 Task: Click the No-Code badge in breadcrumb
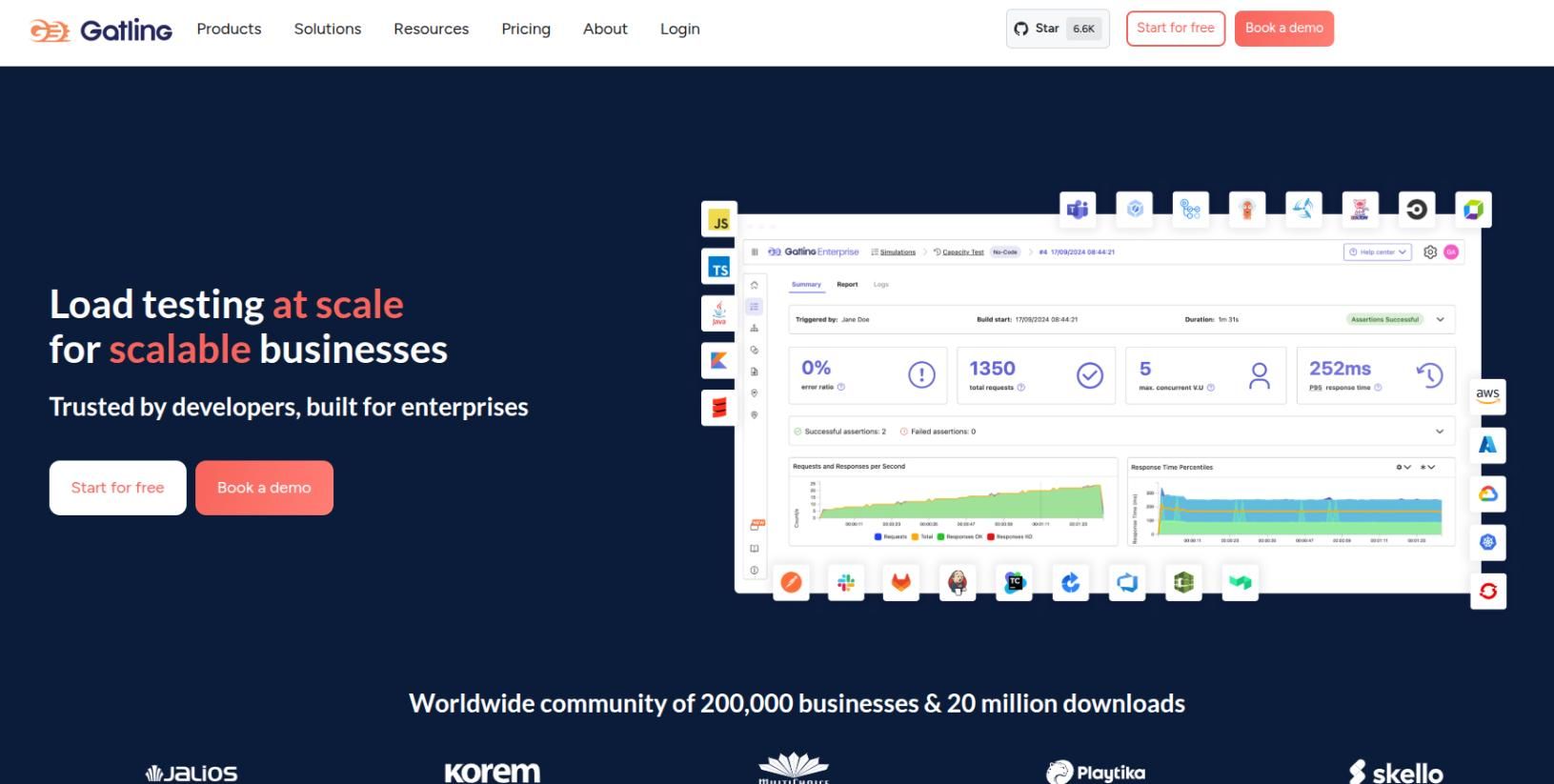point(1005,252)
